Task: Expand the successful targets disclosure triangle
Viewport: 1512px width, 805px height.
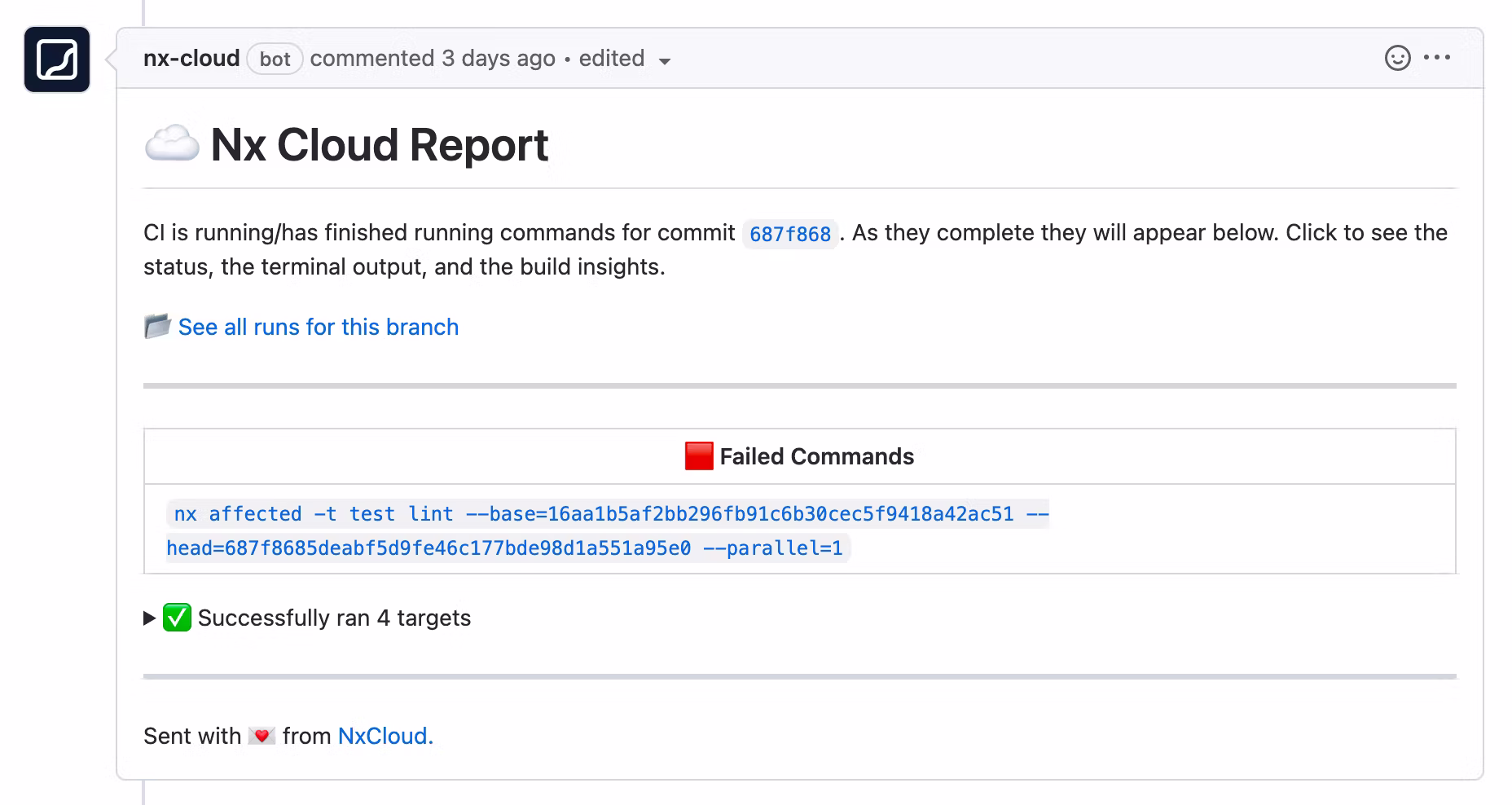Action: click(149, 618)
